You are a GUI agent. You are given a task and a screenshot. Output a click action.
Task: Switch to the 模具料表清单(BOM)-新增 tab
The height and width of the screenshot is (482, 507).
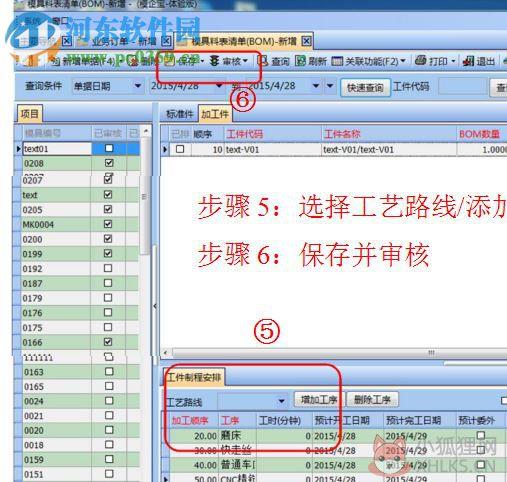click(244, 41)
